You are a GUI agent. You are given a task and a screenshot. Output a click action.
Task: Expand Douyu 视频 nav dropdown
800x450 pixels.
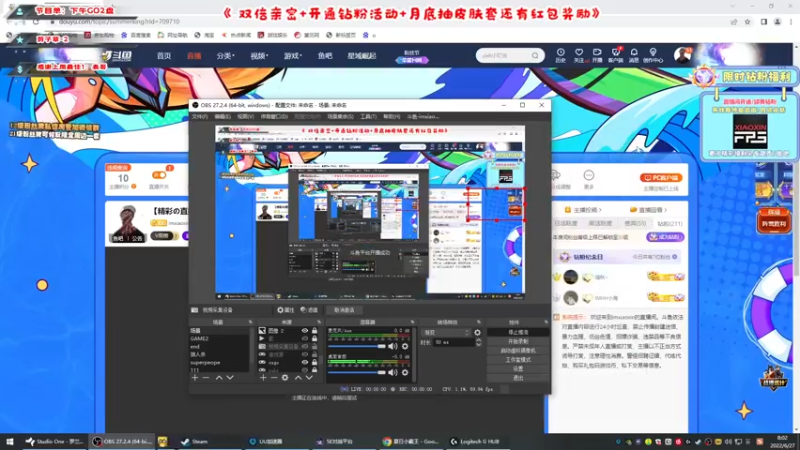pos(259,56)
